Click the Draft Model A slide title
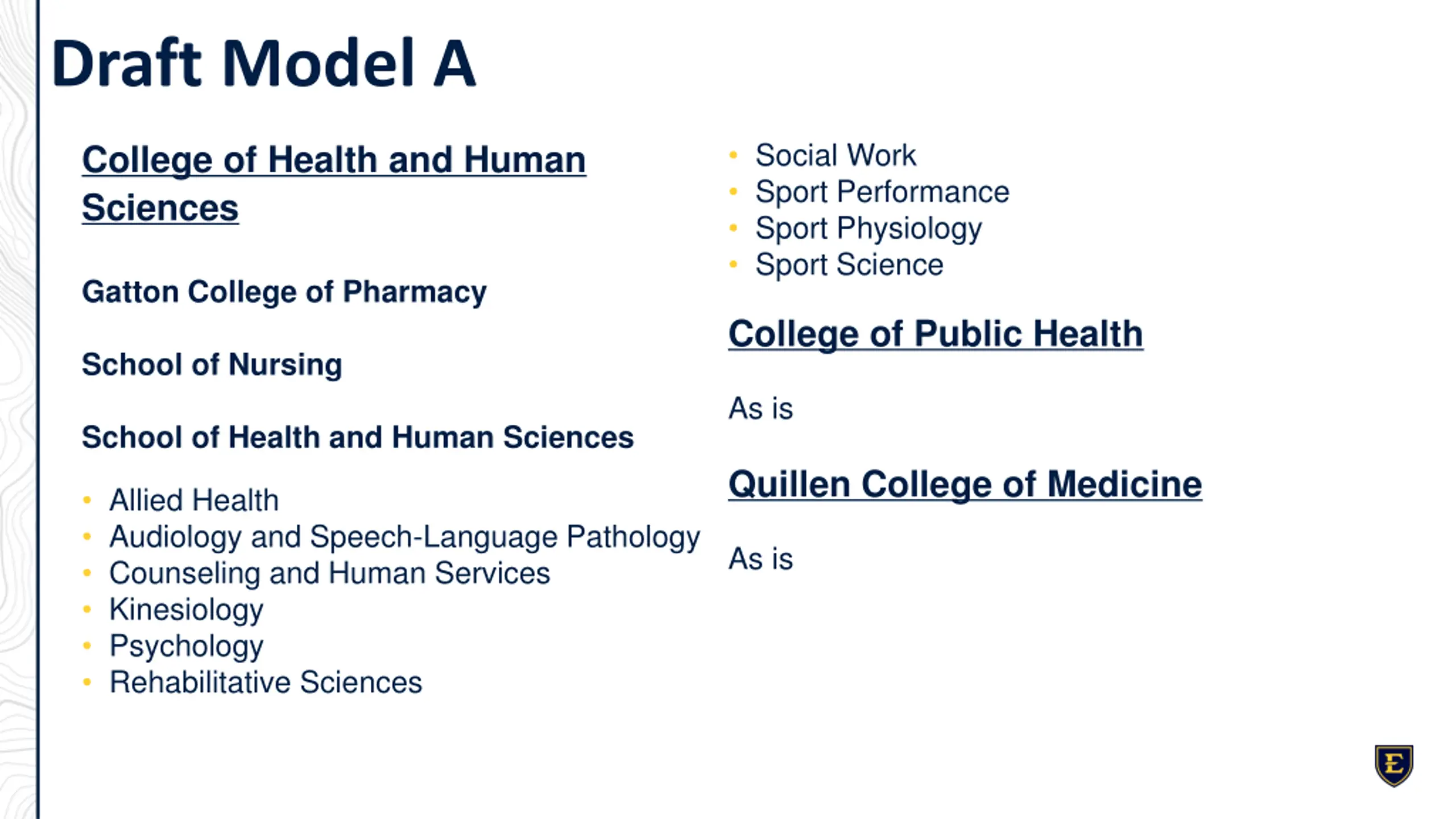The image size is (1456, 819). tap(263, 63)
